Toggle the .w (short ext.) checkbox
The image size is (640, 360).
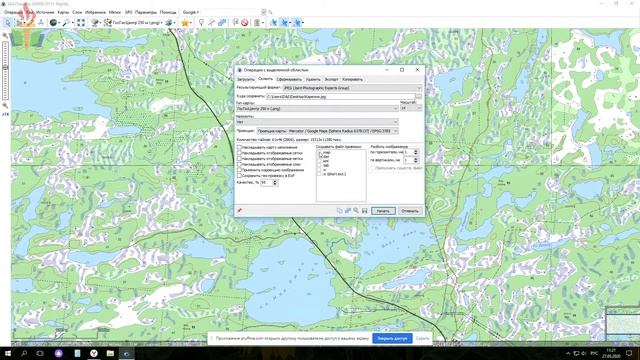320,174
